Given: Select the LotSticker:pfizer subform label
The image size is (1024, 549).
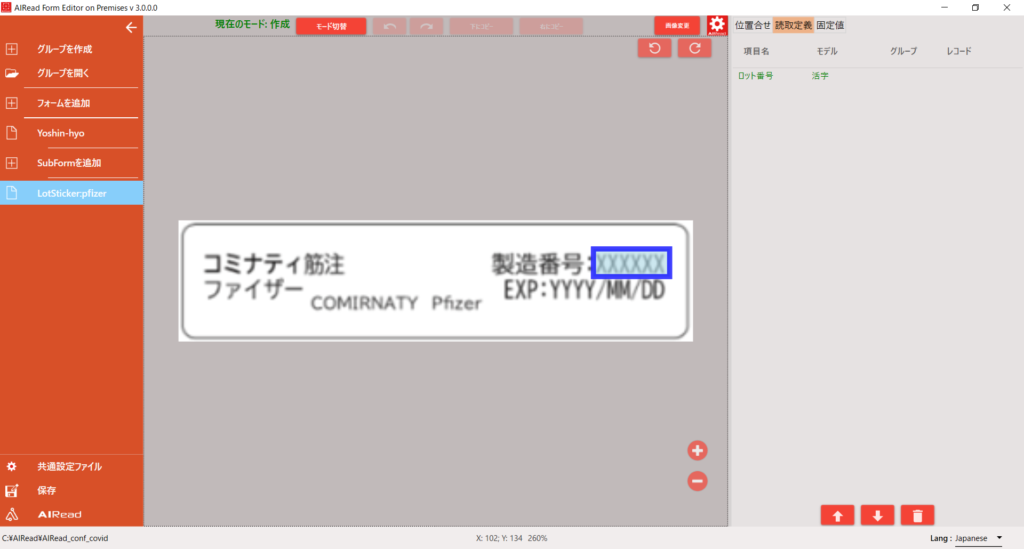Looking at the screenshot, I should pyautogui.click(x=72, y=193).
